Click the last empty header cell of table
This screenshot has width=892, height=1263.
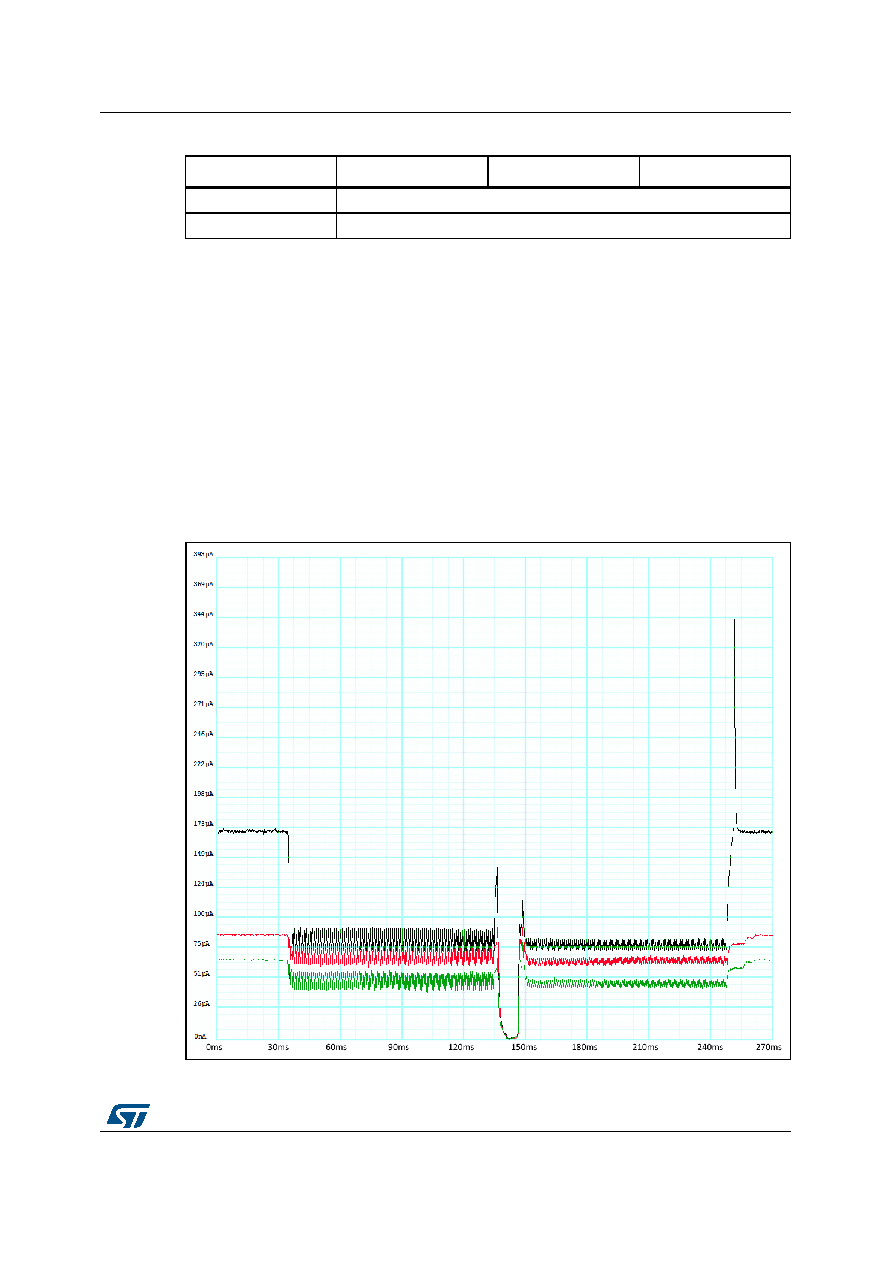coord(715,171)
